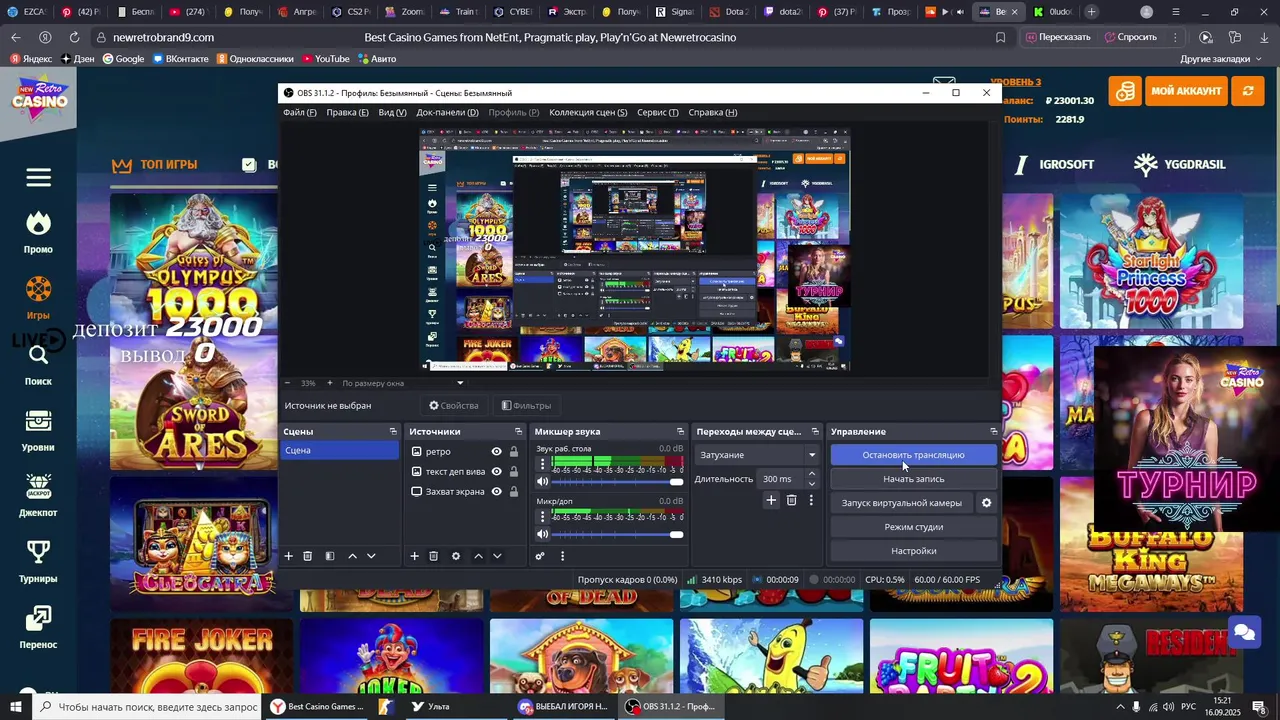This screenshot has height=720, width=1280.
Task: Add a new scene in OBS Scenes panel
Action: point(289,556)
